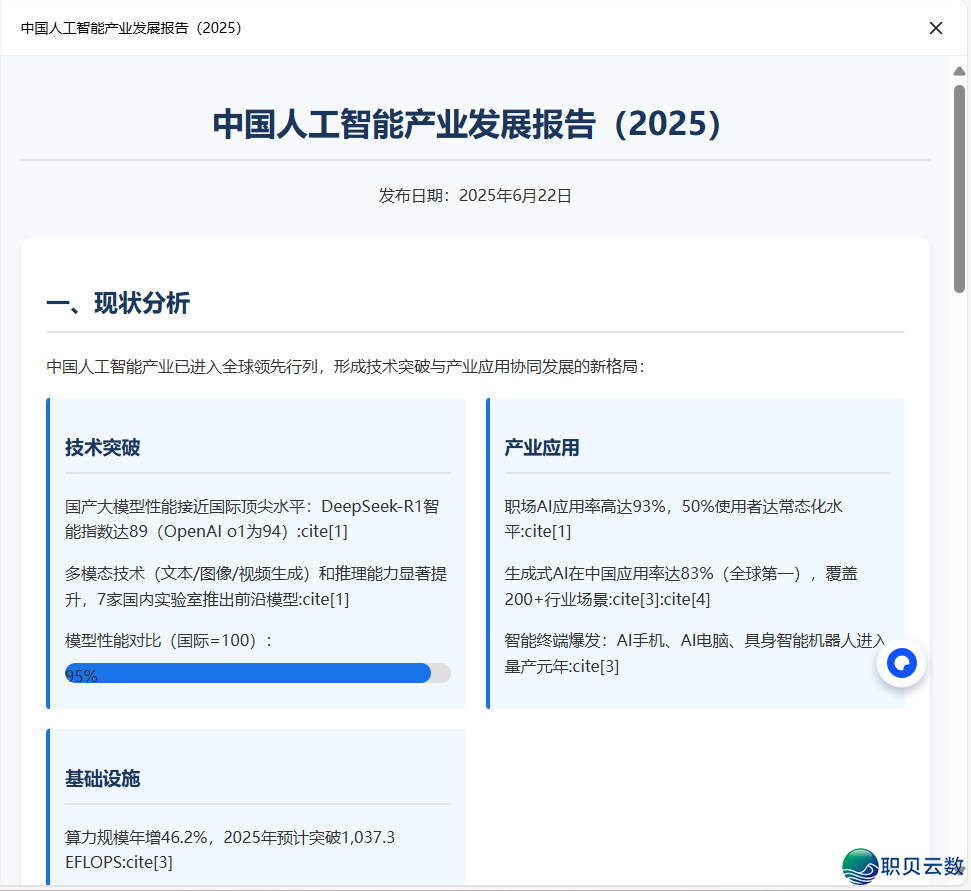The width and height of the screenshot is (971, 891).
Task: Click the 基础设施 card heading
Action: click(x=103, y=778)
